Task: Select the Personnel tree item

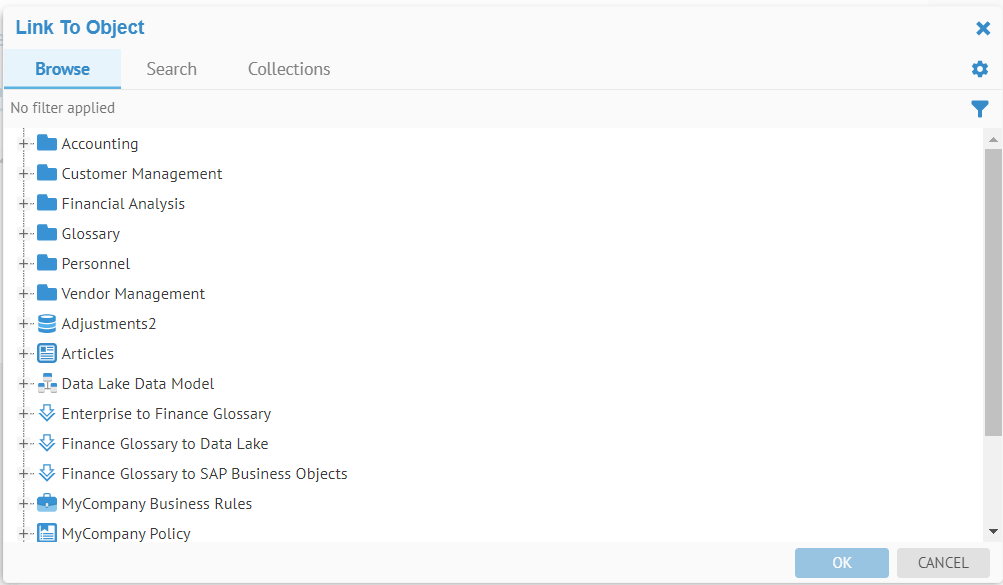Action: tap(96, 264)
